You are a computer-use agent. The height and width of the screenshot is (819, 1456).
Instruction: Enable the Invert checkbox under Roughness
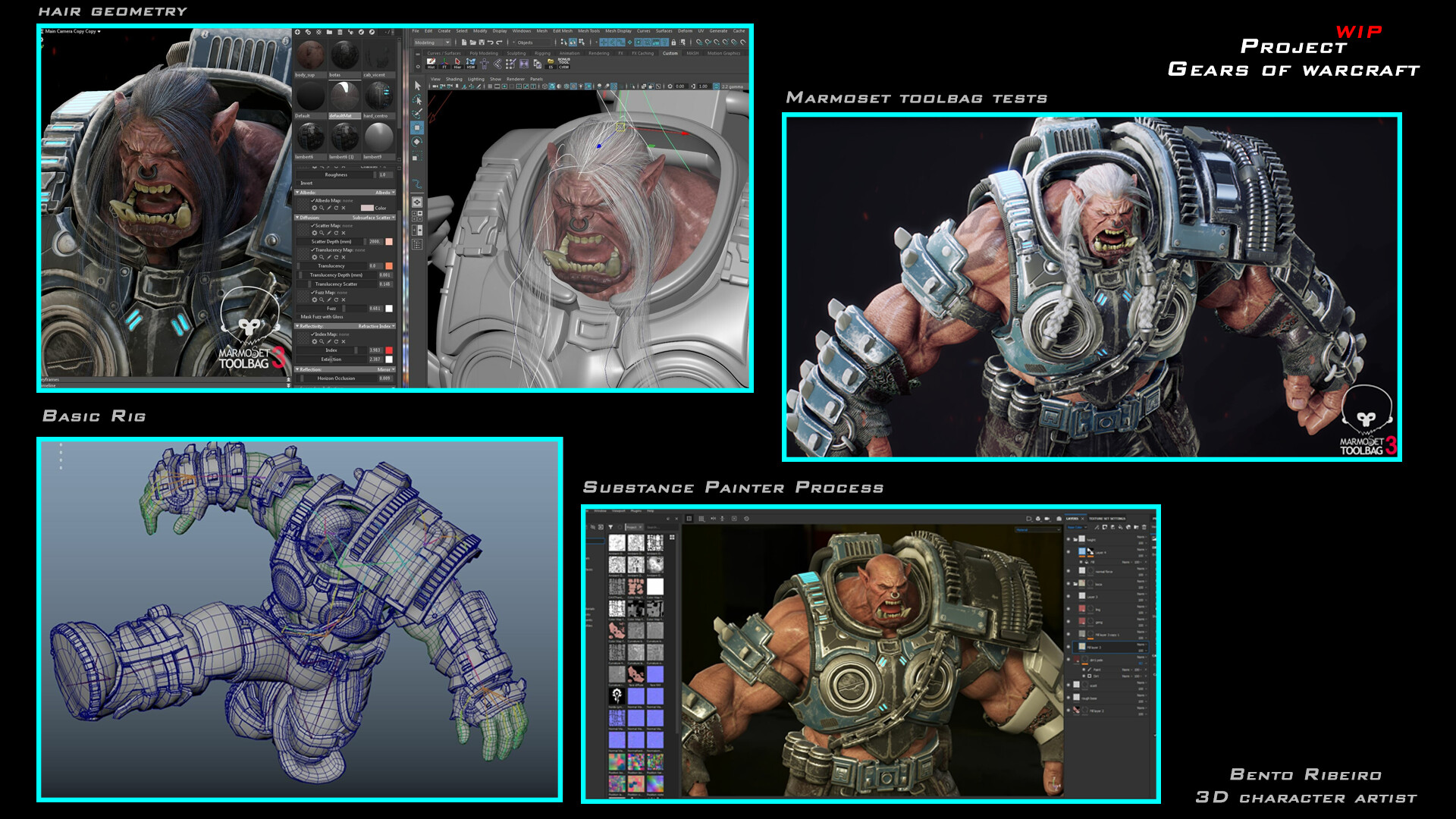pyautogui.click(x=298, y=183)
